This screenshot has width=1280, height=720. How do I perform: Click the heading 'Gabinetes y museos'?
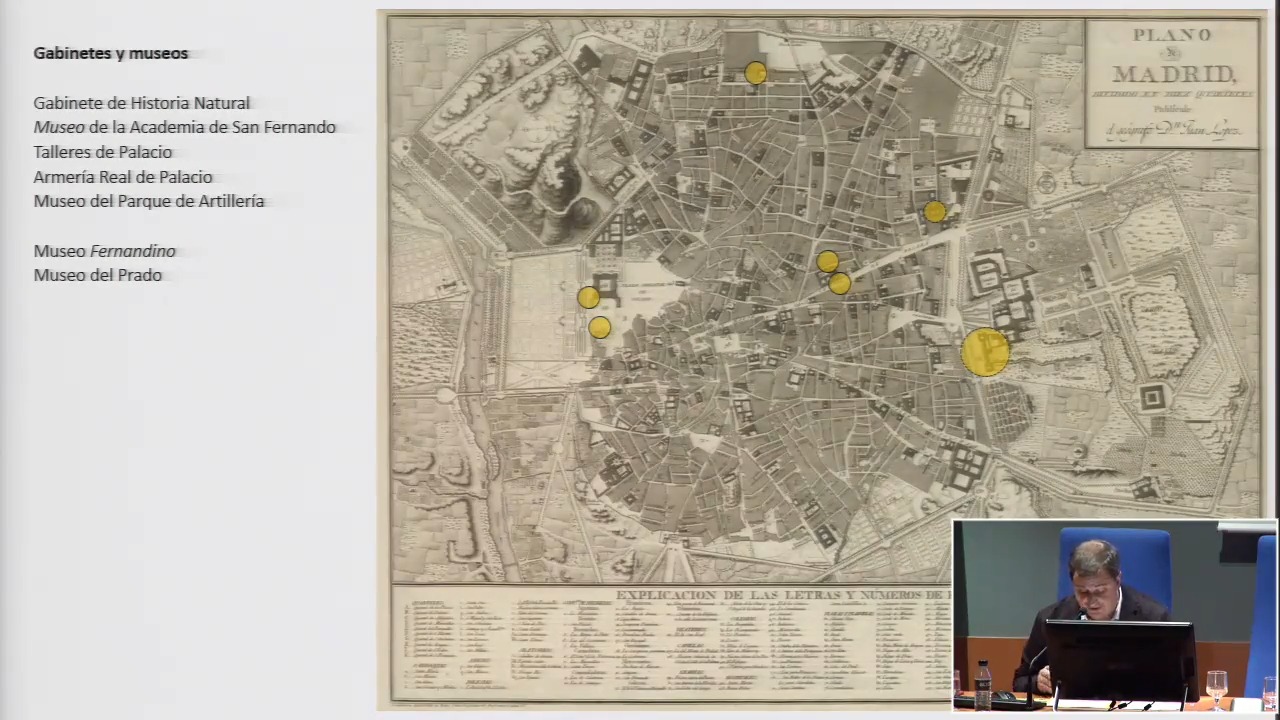pyautogui.click(x=111, y=53)
